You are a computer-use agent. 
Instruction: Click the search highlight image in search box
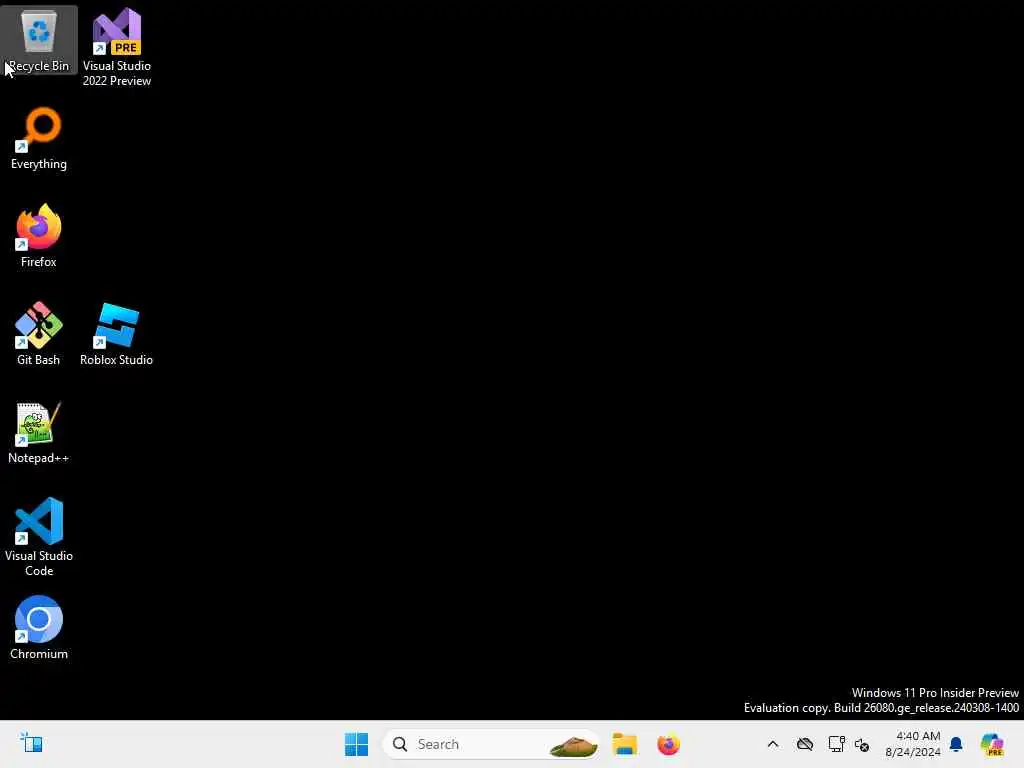point(573,744)
